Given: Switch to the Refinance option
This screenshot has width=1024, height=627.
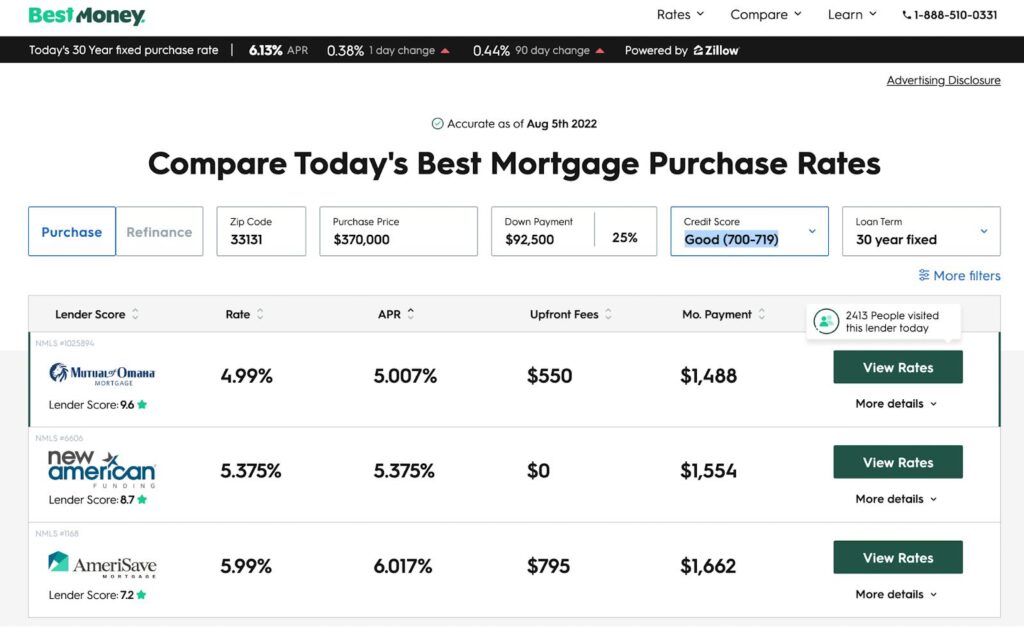Looking at the screenshot, I should click(159, 231).
